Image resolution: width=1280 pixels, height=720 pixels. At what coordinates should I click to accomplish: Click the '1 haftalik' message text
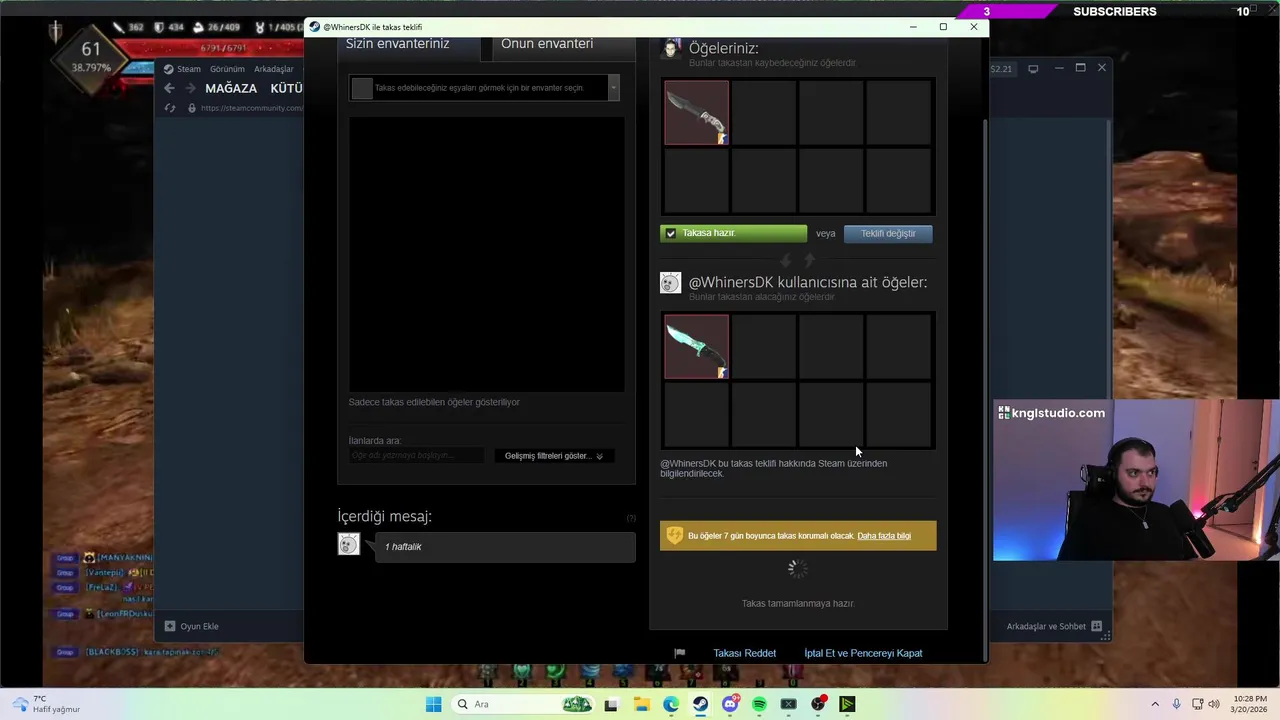coord(403,547)
